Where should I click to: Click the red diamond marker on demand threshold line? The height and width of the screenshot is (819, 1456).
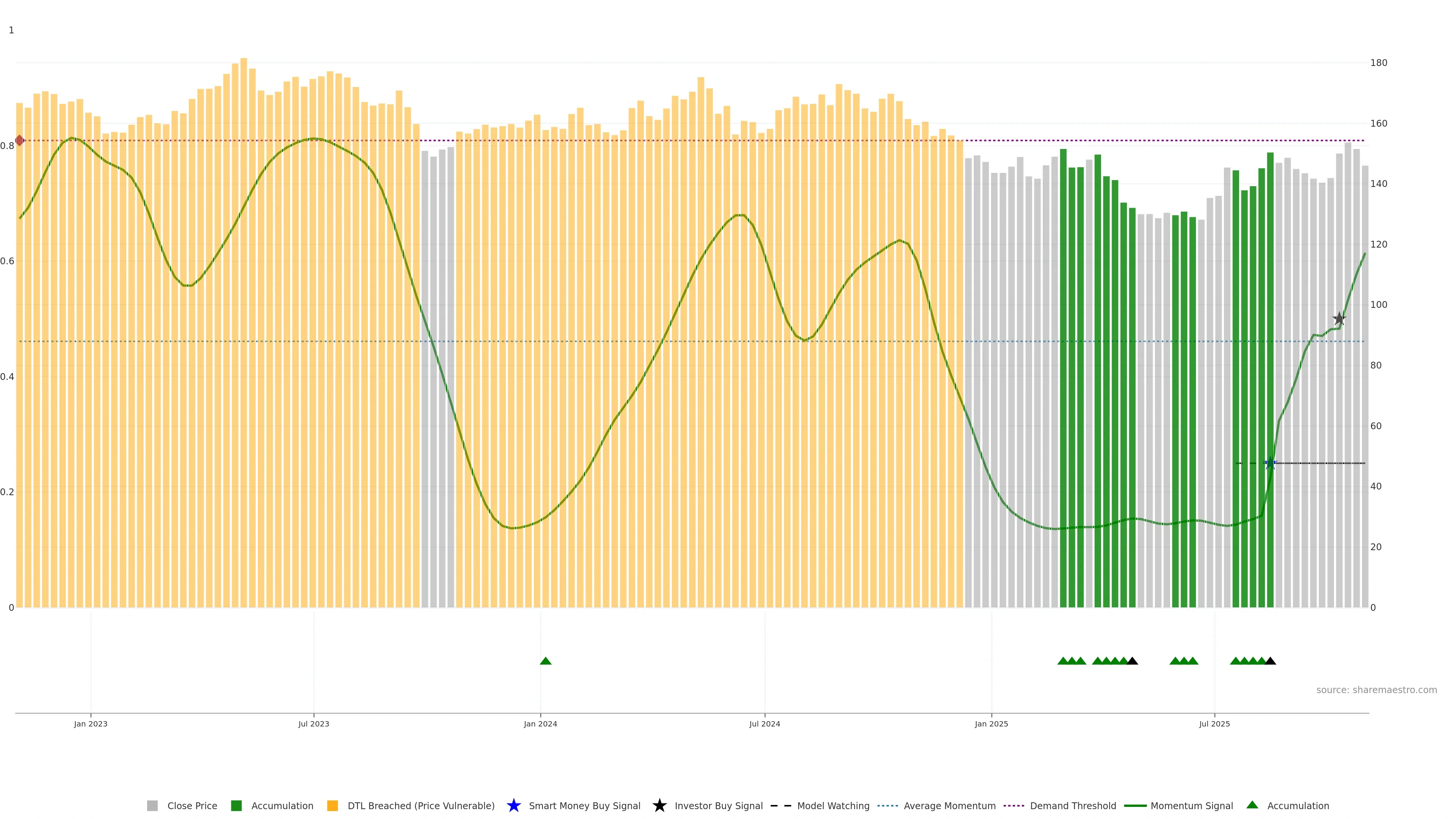click(20, 140)
